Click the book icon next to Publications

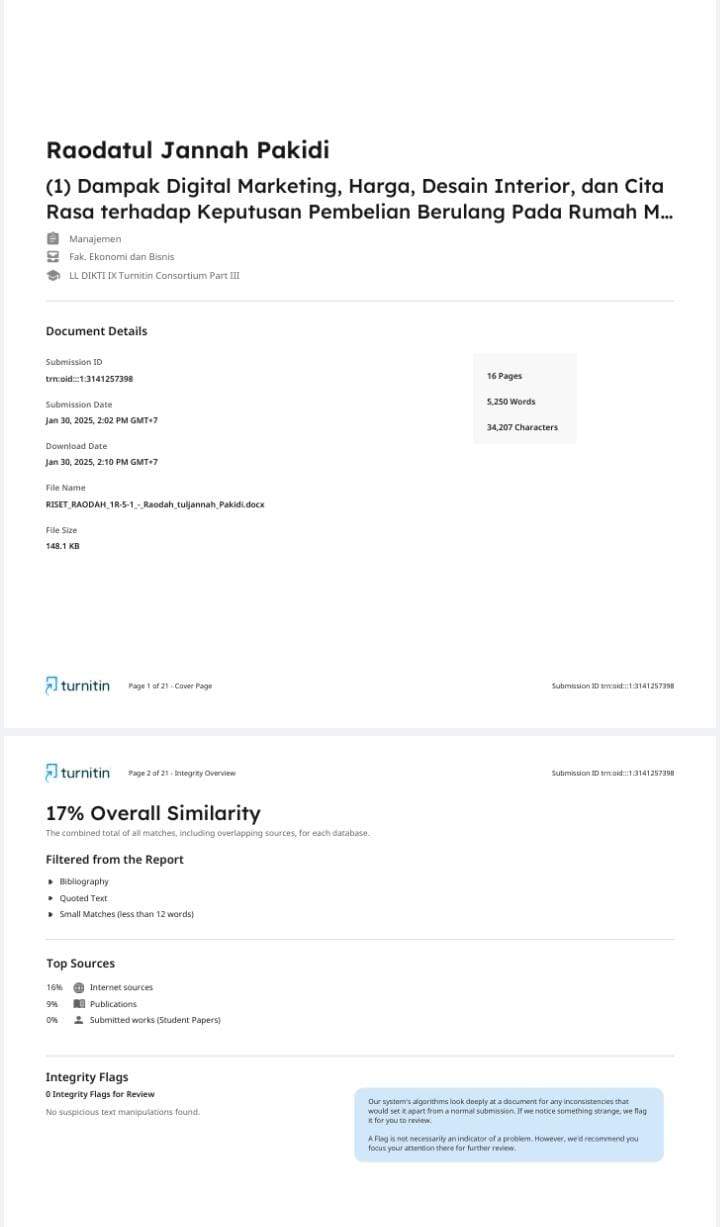(x=79, y=1004)
